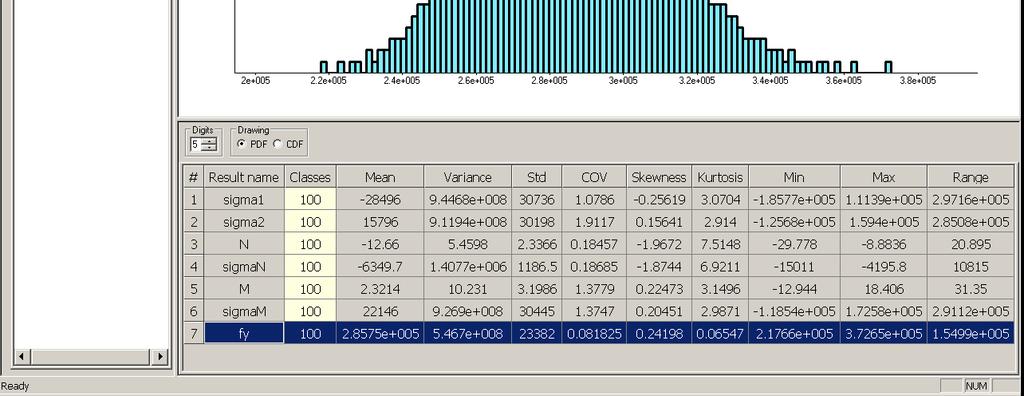Screen dimensions: 1024x396
Task: Click the 3e+005 axis label on histogram
Action: pos(623,80)
